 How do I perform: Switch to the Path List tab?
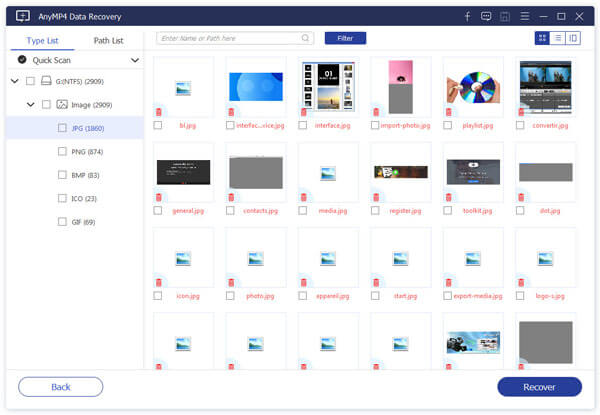(x=108, y=40)
